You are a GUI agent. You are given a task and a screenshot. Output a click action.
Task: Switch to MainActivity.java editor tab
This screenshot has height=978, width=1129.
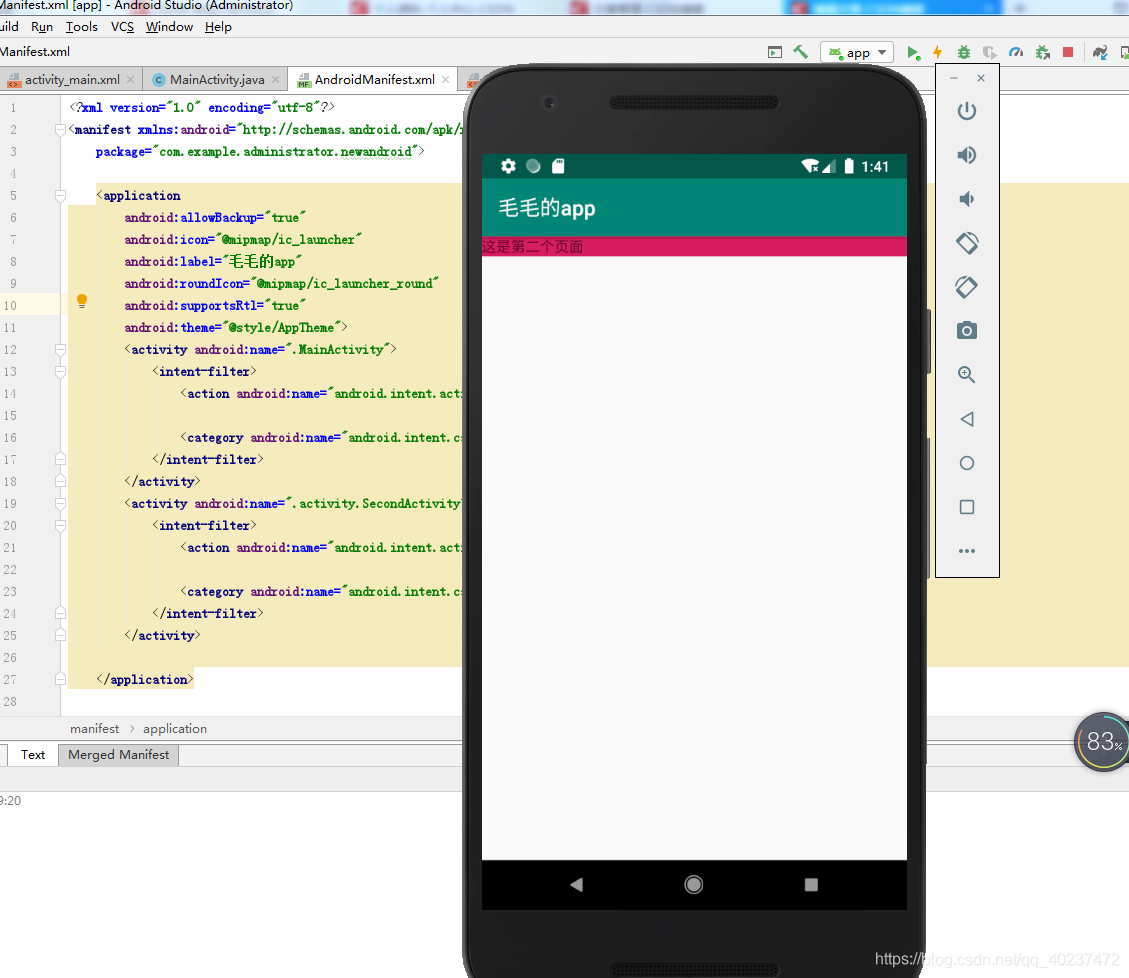click(x=217, y=79)
